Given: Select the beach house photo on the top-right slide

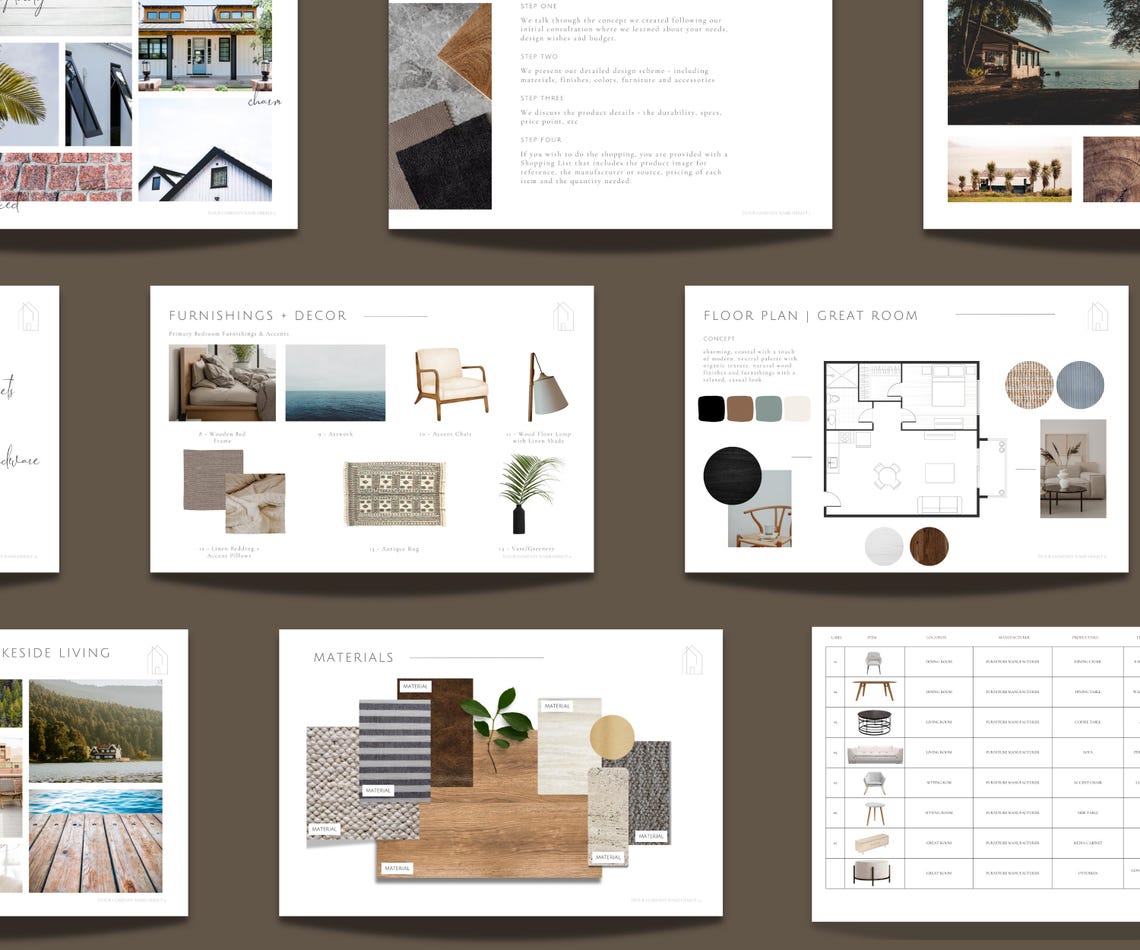Looking at the screenshot, I should point(1042,62).
